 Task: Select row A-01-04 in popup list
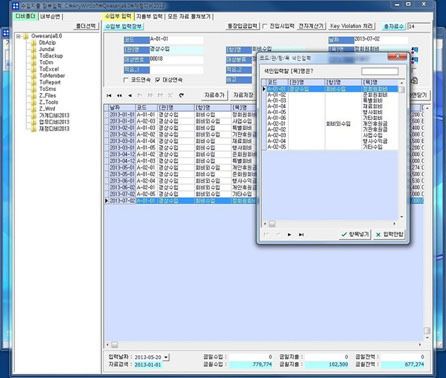pos(332,106)
